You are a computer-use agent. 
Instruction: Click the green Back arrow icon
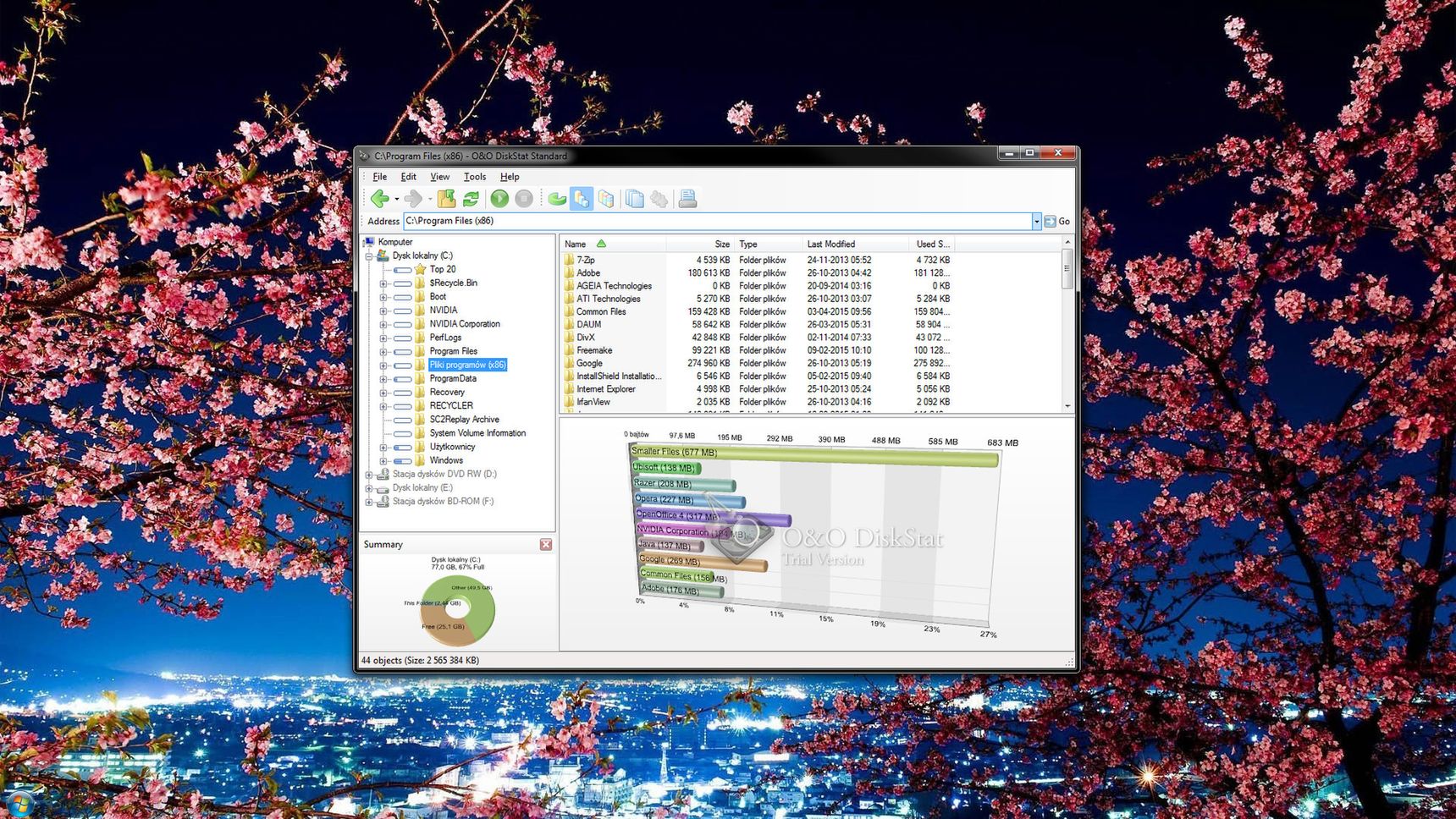pyautogui.click(x=379, y=199)
